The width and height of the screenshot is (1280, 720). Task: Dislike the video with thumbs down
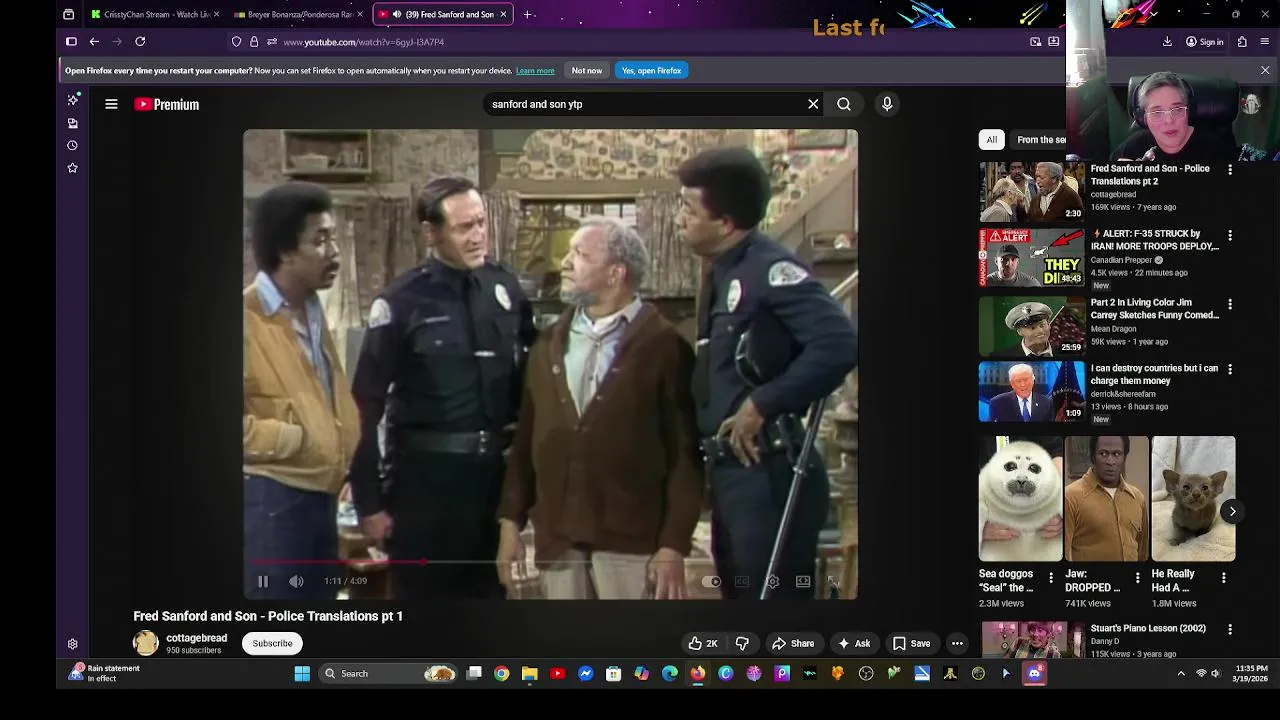click(742, 644)
